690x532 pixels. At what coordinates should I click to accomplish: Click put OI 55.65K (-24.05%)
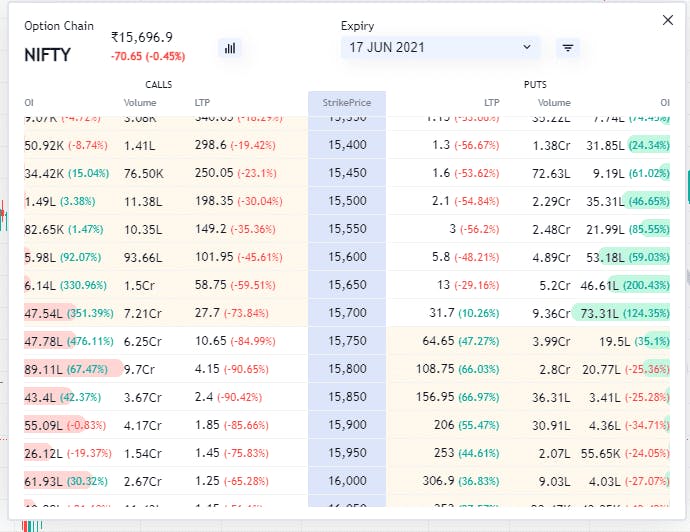pyautogui.click(x=625, y=453)
